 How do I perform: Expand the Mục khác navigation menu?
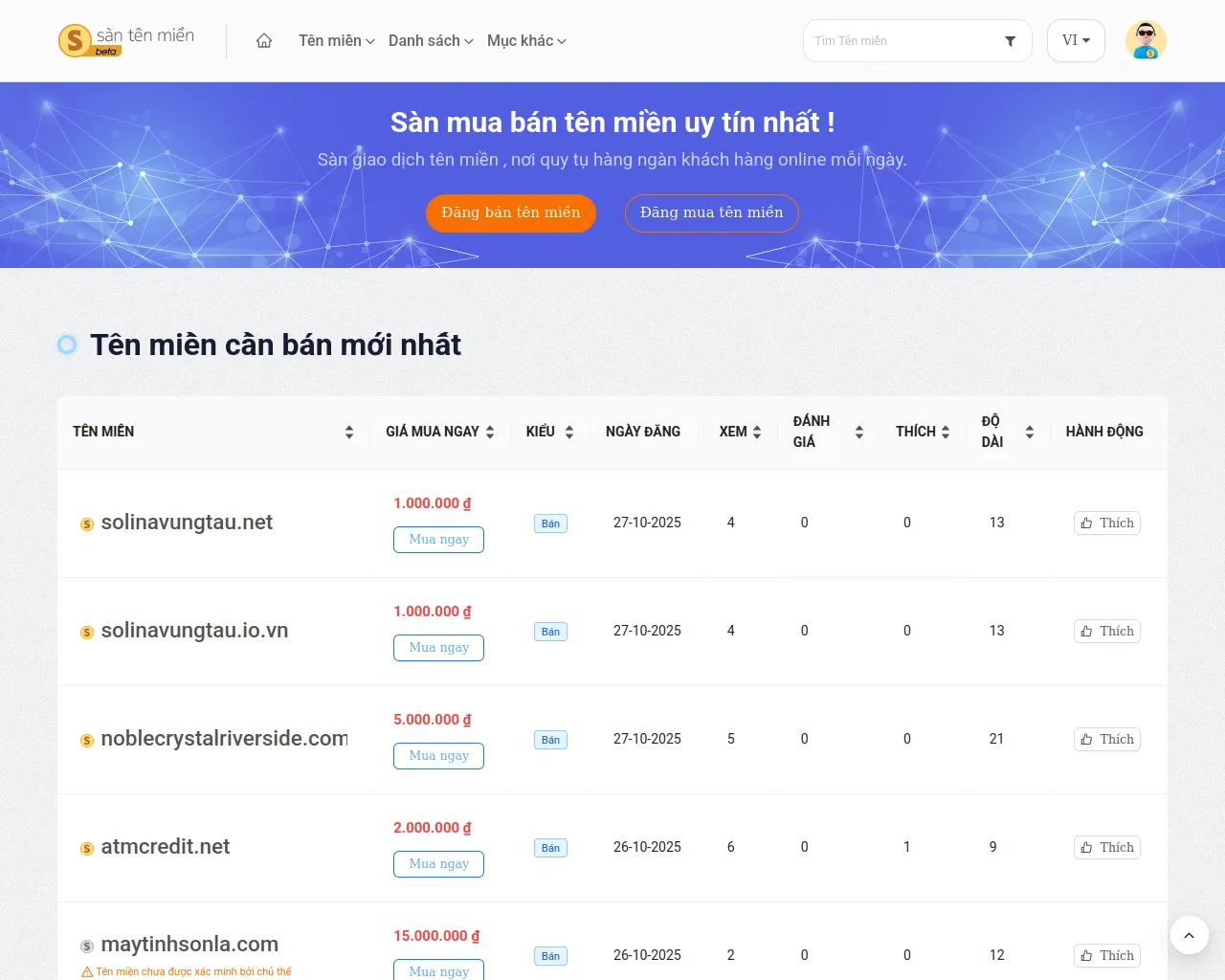526,40
